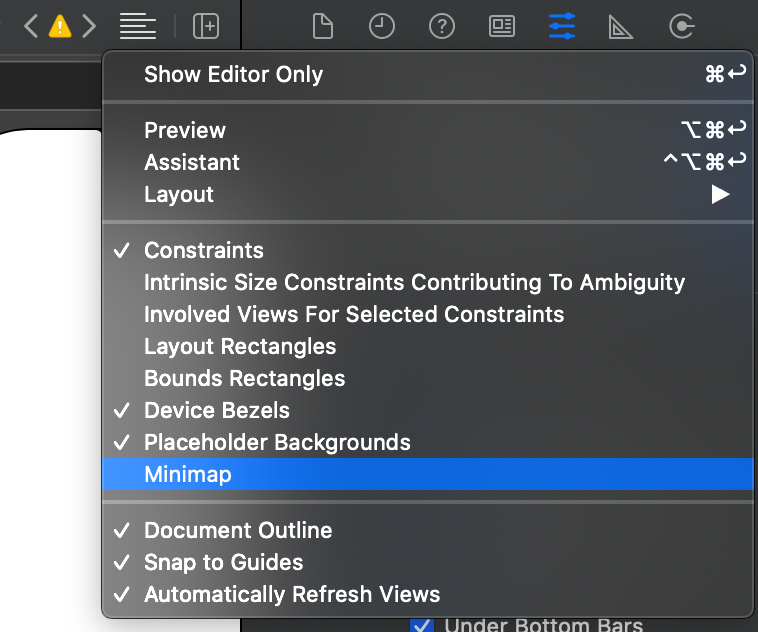Choose Preview from the menu
Viewport: 758px width, 632px height.
click(x=428, y=130)
